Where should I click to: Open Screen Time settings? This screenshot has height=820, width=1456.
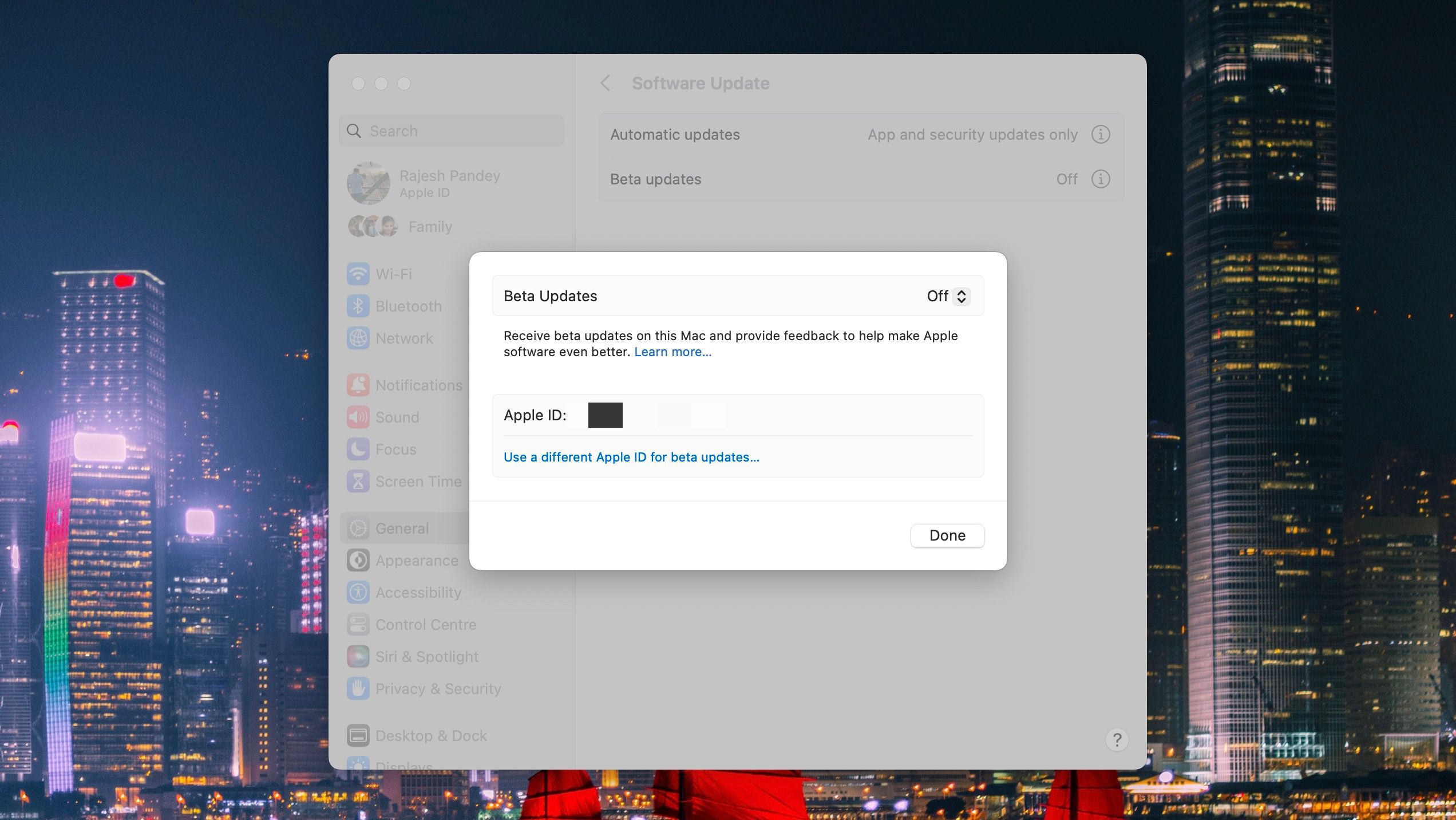tap(418, 481)
